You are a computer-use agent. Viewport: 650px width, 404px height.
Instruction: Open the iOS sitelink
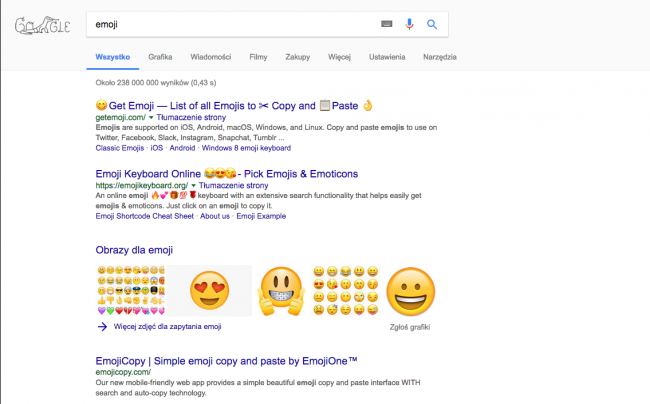(157, 148)
